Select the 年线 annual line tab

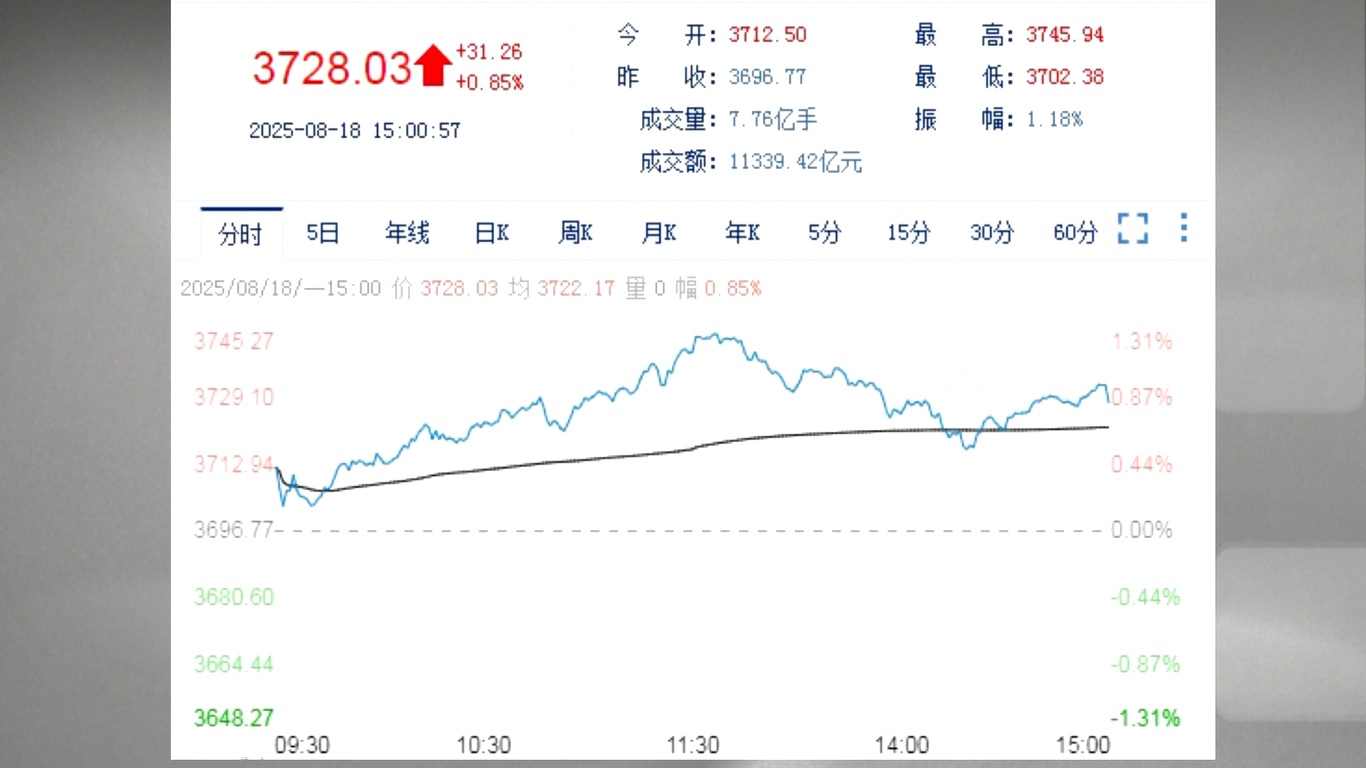coord(406,232)
